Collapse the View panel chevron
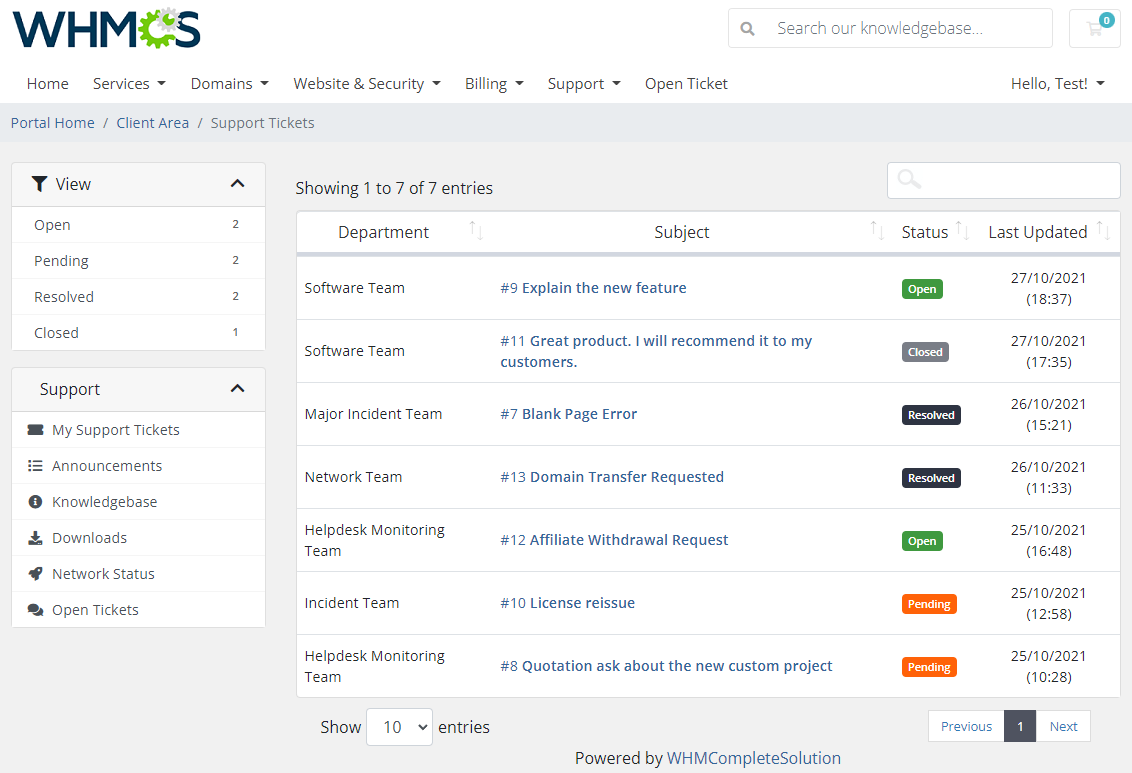Screen dimensions: 1132x773 tap(238, 184)
